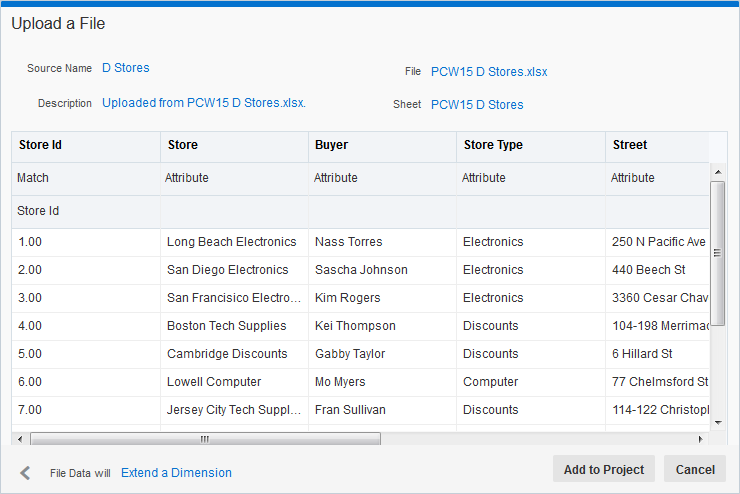Click the table scroll up arrow
Image resolution: width=740 pixels, height=494 pixels.
[718, 172]
